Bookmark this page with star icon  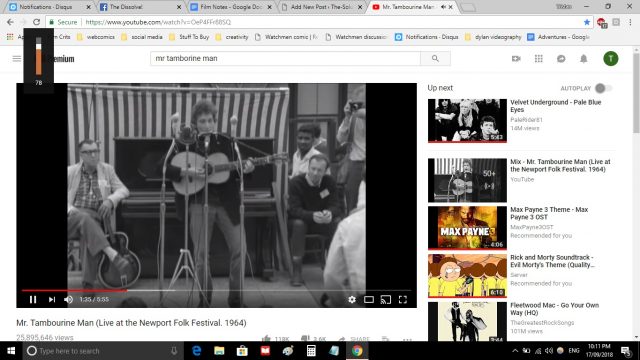pyautogui.click(x=587, y=22)
